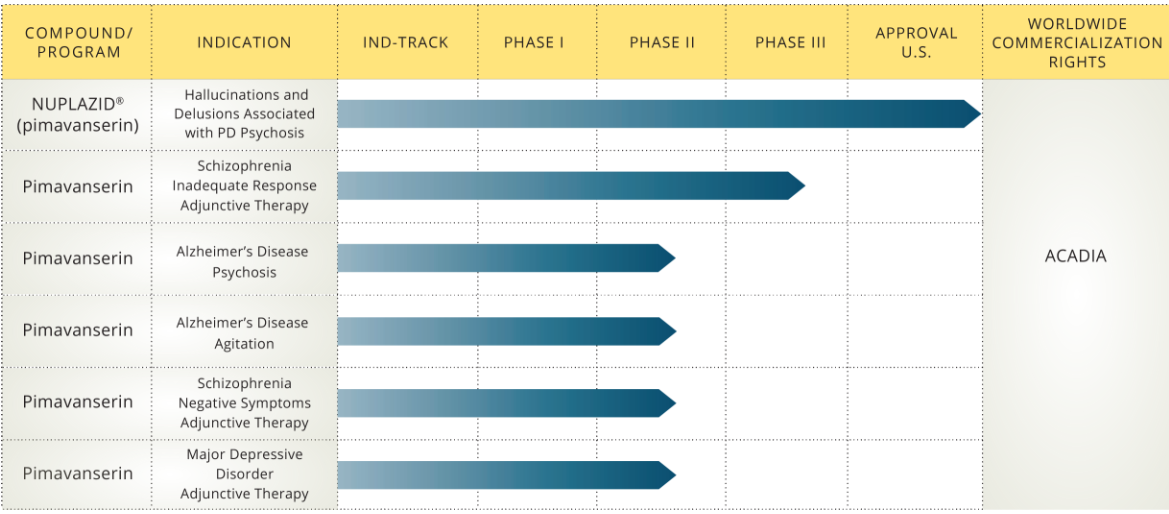Viewport: 1169px width, 514px height.
Task: Click Alzheimer's Disease Agitation indication text
Action: (x=244, y=333)
